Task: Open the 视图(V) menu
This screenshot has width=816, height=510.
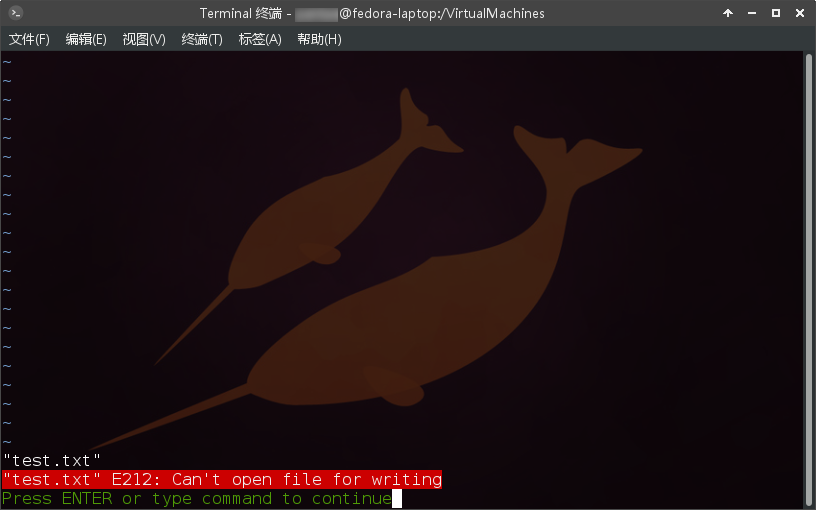Action: click(x=144, y=39)
